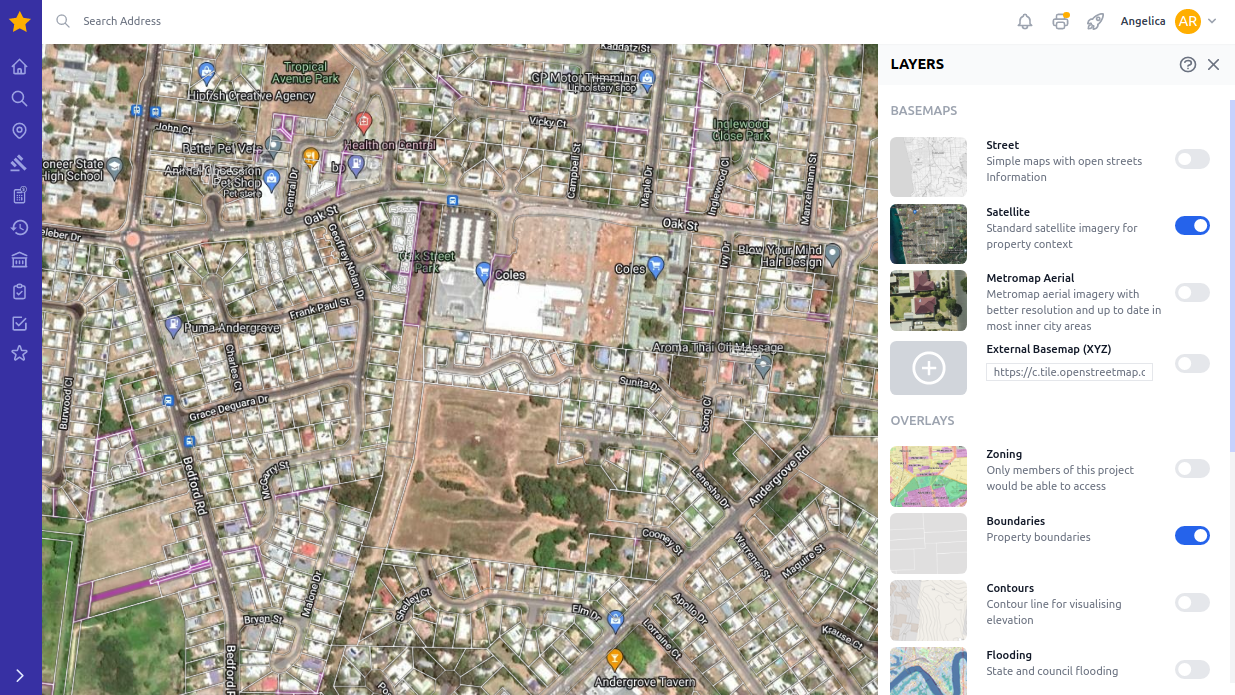Click the Coles blue cart marker on right
The height and width of the screenshot is (695, 1235).
coord(655,266)
